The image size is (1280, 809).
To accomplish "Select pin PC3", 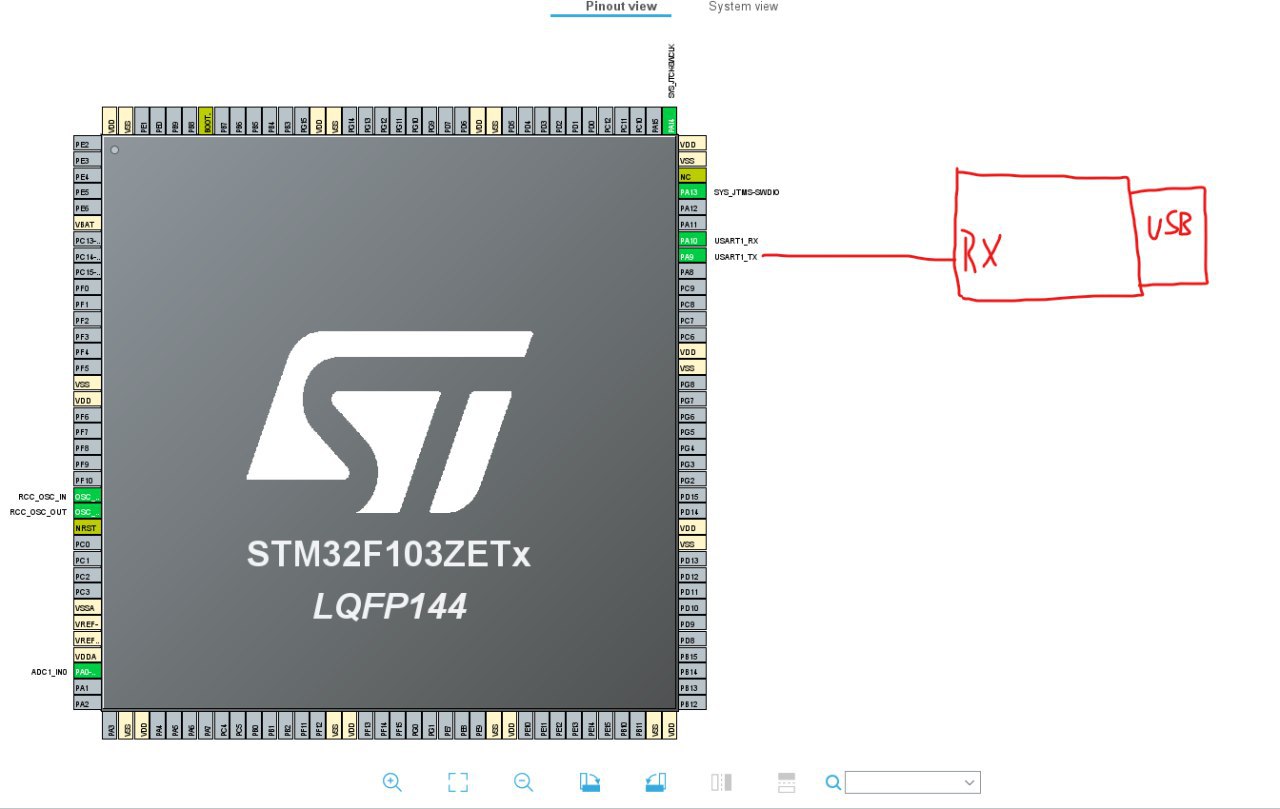I will point(88,592).
